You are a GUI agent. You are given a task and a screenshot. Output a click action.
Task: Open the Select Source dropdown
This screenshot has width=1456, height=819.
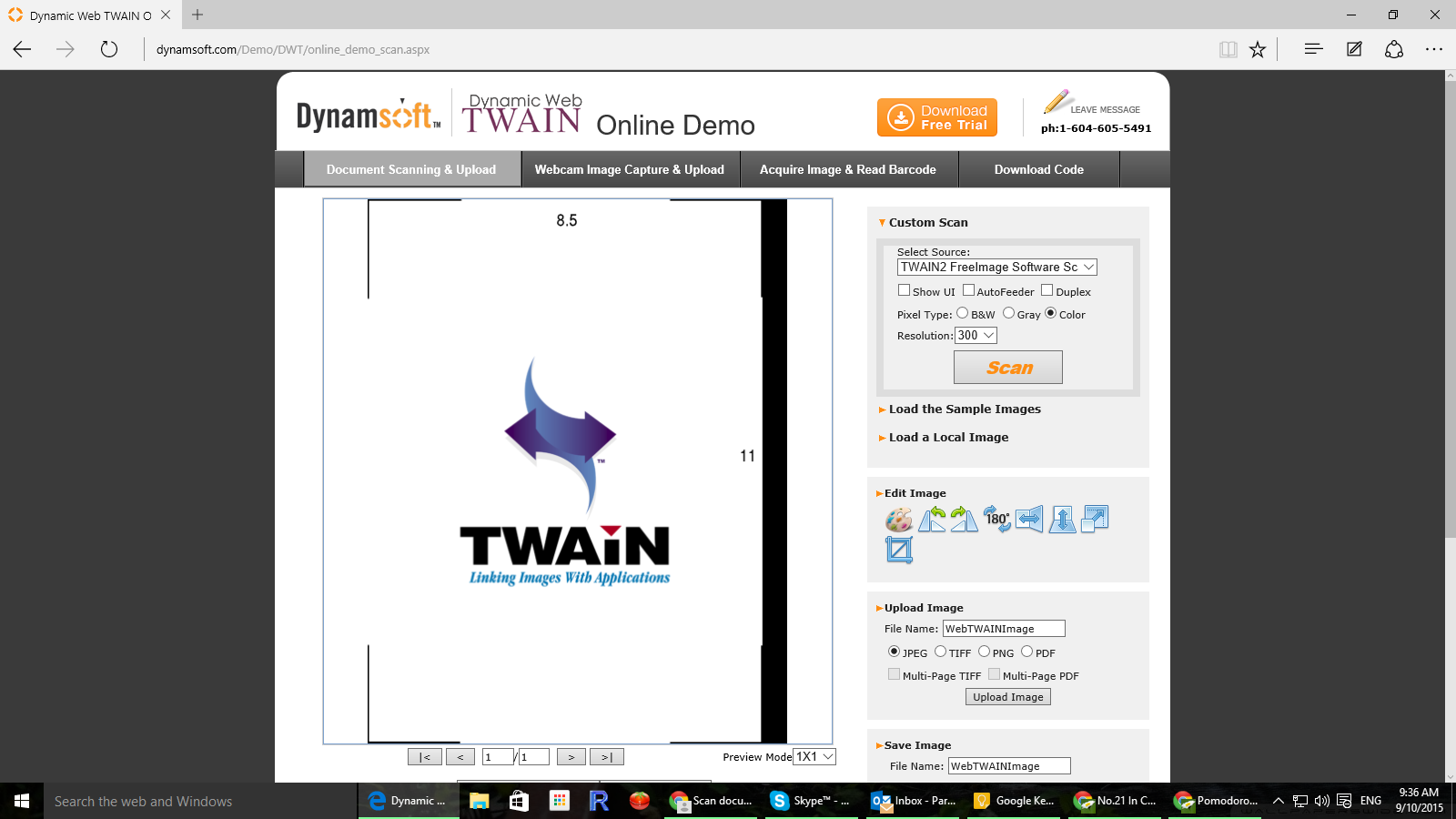pyautogui.click(x=996, y=267)
